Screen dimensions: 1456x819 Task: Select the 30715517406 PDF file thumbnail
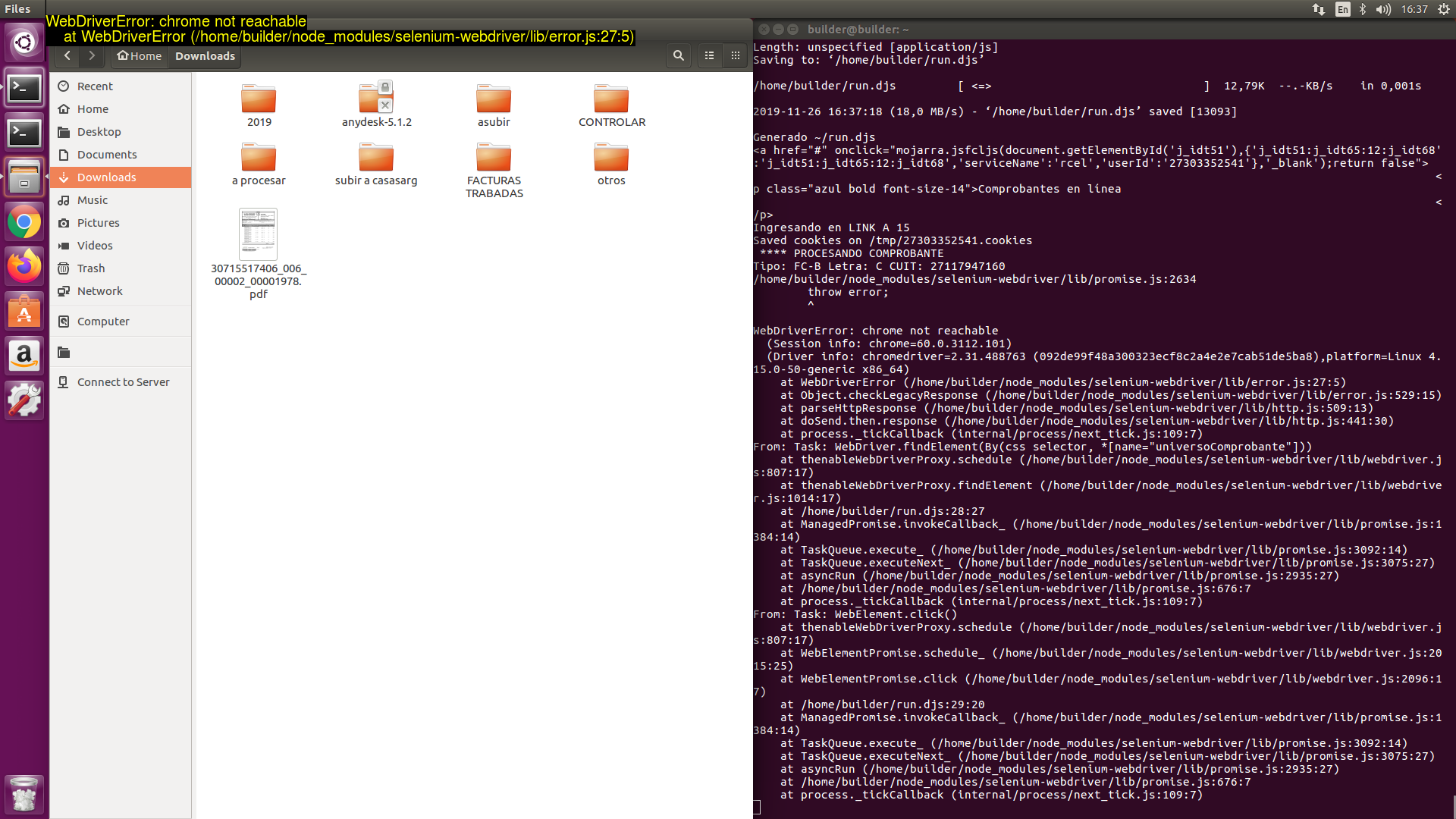click(259, 235)
